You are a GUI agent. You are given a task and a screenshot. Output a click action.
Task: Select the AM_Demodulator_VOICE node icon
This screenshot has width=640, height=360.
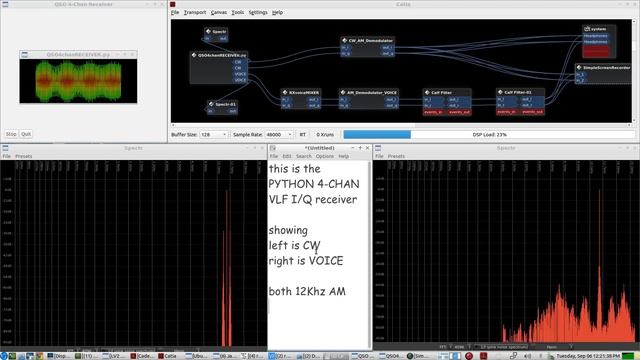coord(343,92)
